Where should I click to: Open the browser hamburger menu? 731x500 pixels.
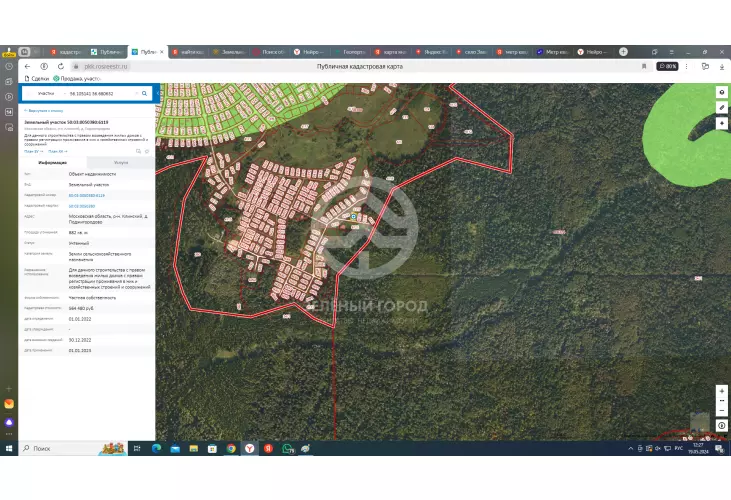click(x=671, y=52)
